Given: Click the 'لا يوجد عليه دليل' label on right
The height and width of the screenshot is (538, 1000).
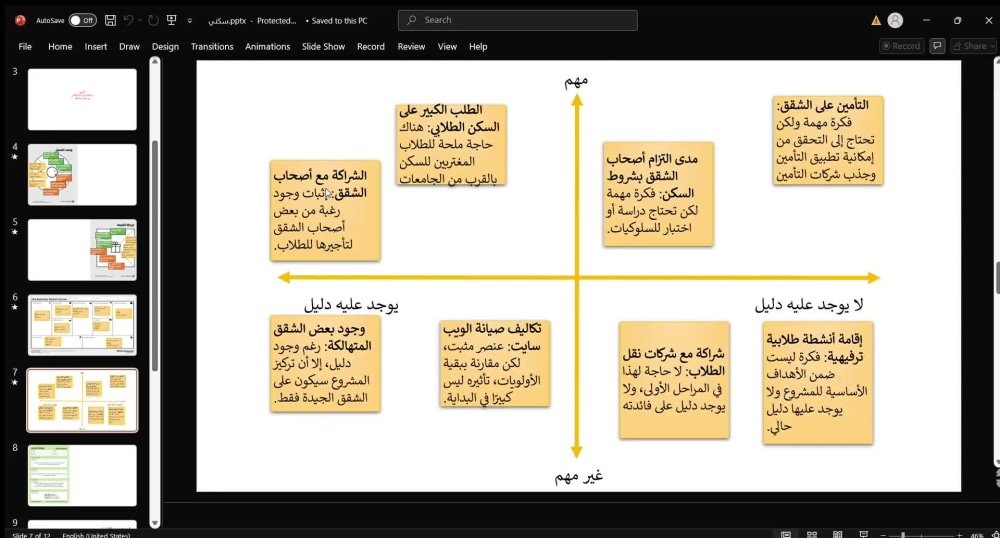Looking at the screenshot, I should tap(809, 305).
